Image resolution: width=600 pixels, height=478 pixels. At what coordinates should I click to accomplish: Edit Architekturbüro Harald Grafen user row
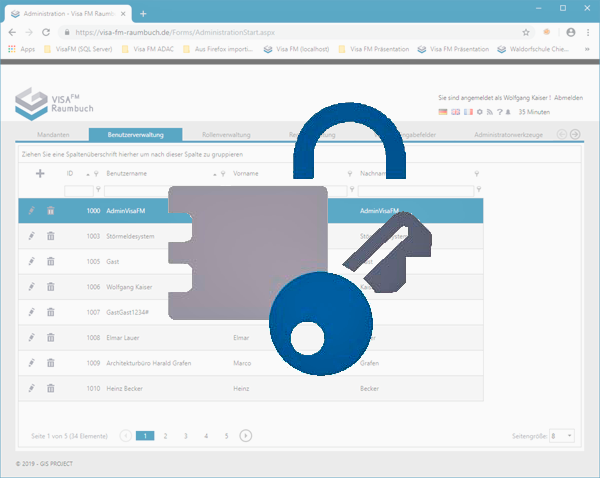32,363
